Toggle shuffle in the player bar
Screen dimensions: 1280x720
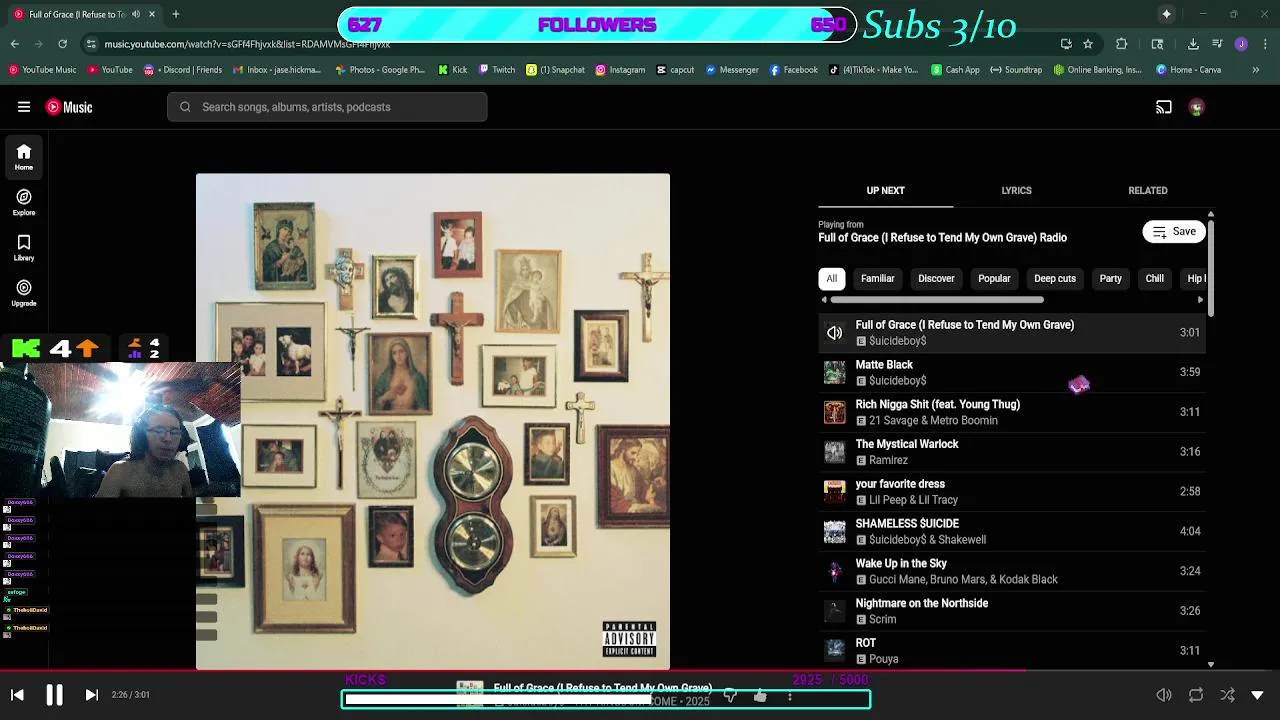click(x=1227, y=695)
